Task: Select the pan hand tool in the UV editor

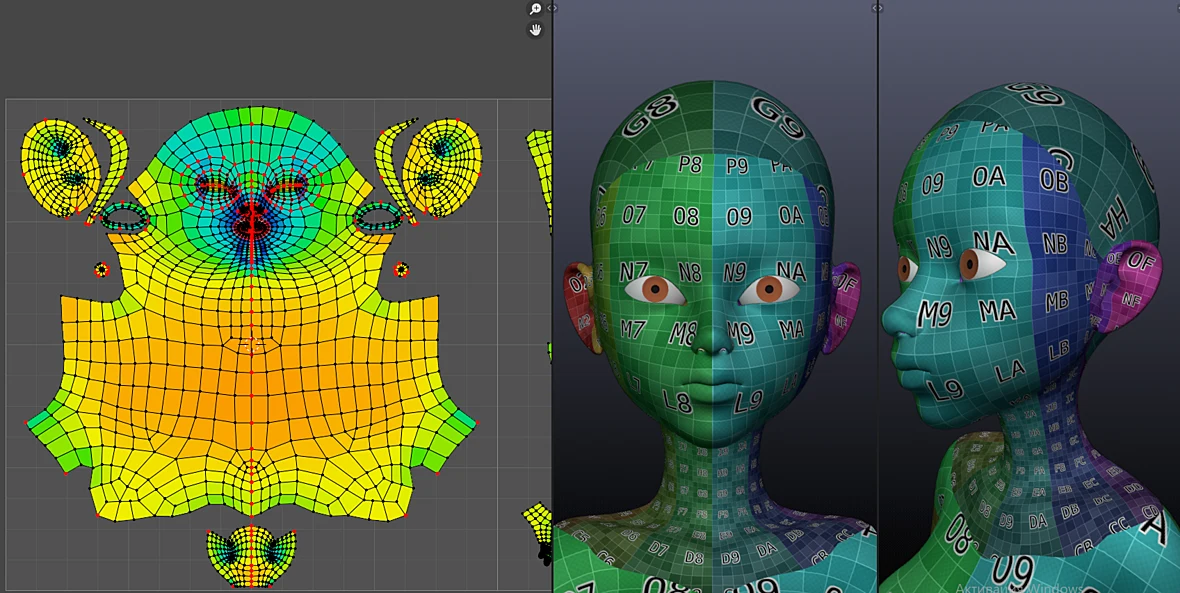Action: (x=535, y=30)
